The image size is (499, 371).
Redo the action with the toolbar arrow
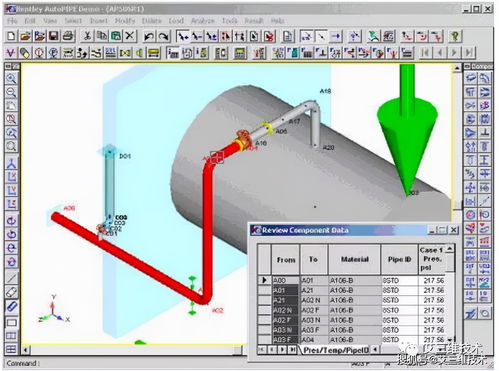[x=163, y=36]
